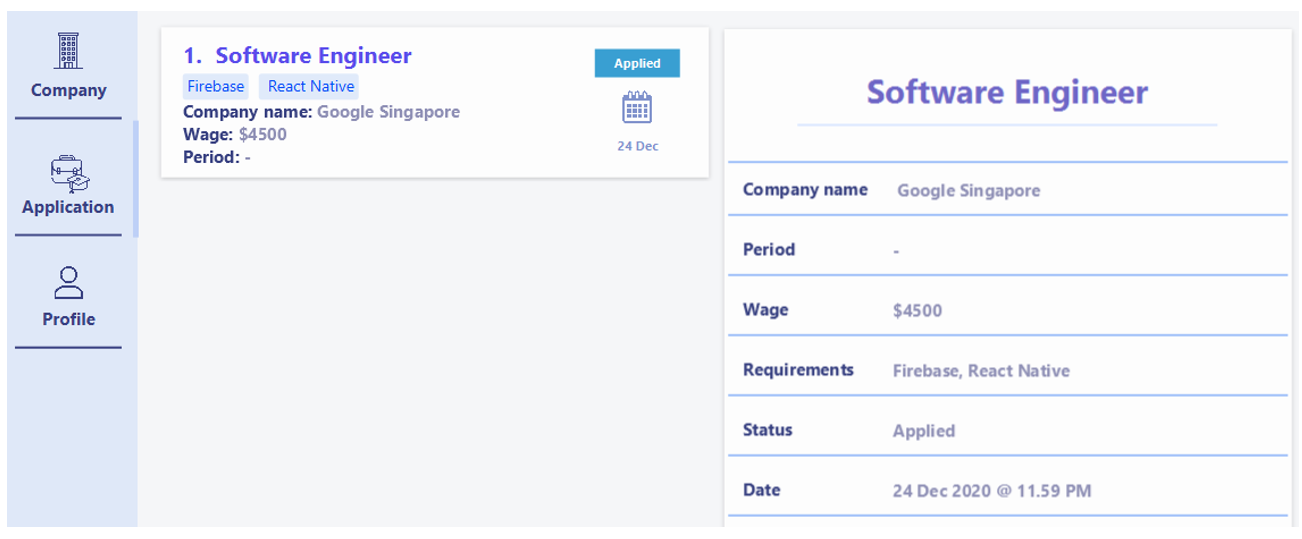Select Google Singapore in the application card
Viewport: 1302px width, 539px height.
pyautogui.click(x=388, y=112)
